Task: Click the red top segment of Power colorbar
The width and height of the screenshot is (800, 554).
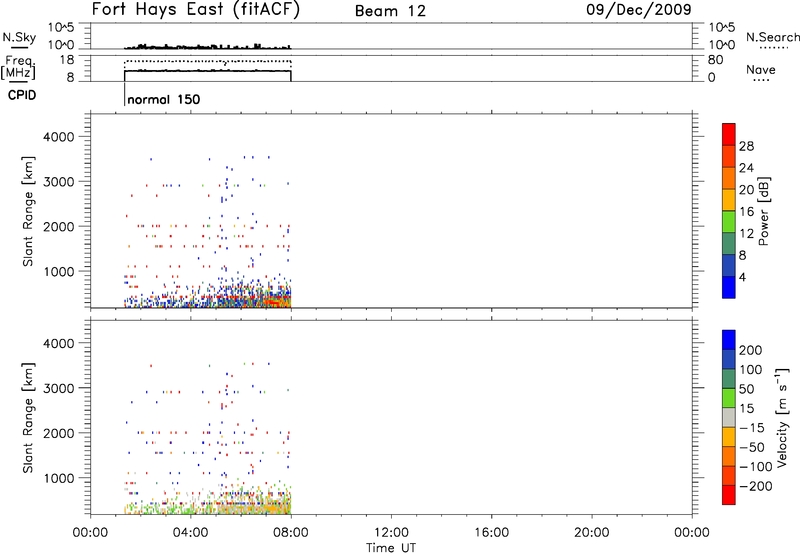Action: 729,134
